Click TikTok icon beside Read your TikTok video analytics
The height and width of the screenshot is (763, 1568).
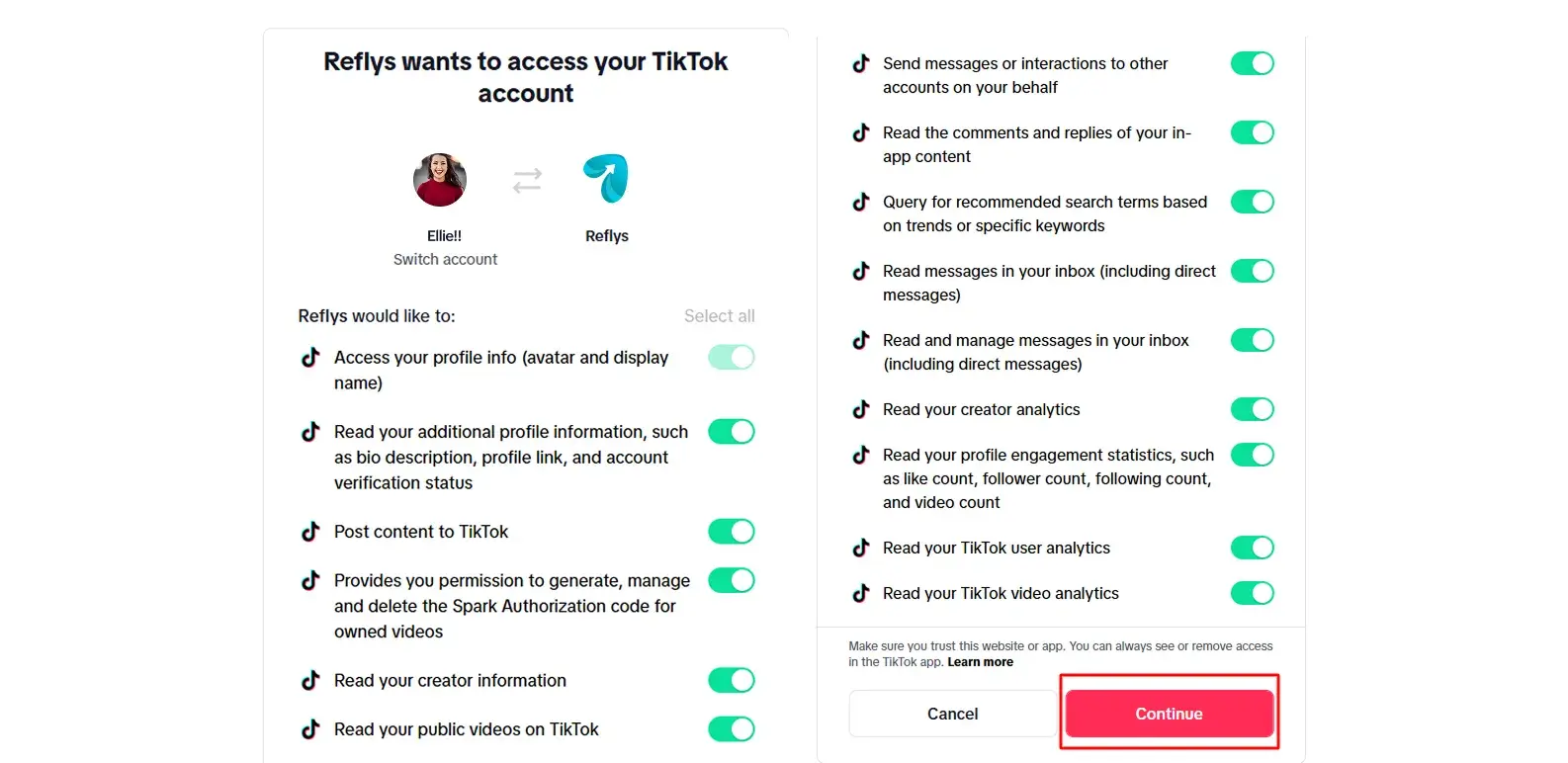tap(861, 593)
